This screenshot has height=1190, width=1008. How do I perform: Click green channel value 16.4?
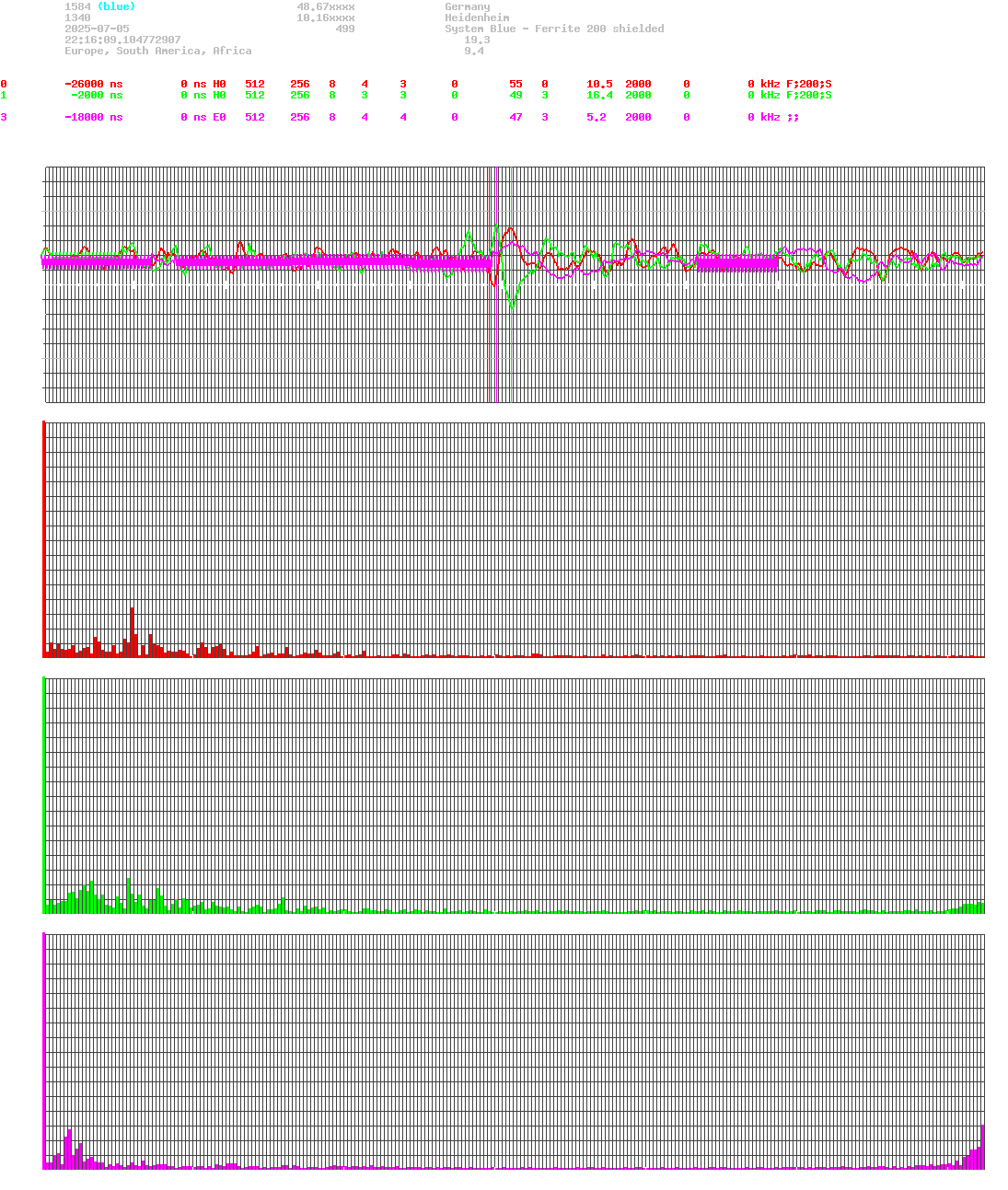click(599, 95)
